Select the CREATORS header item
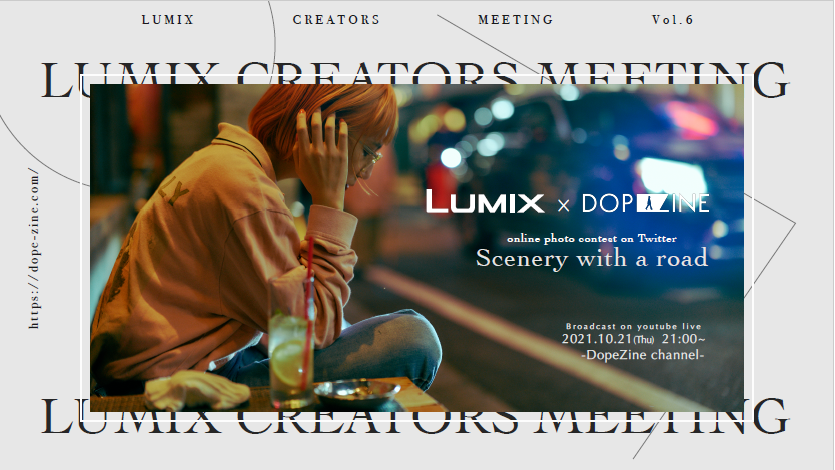Screen dimensions: 835x470 336,20
